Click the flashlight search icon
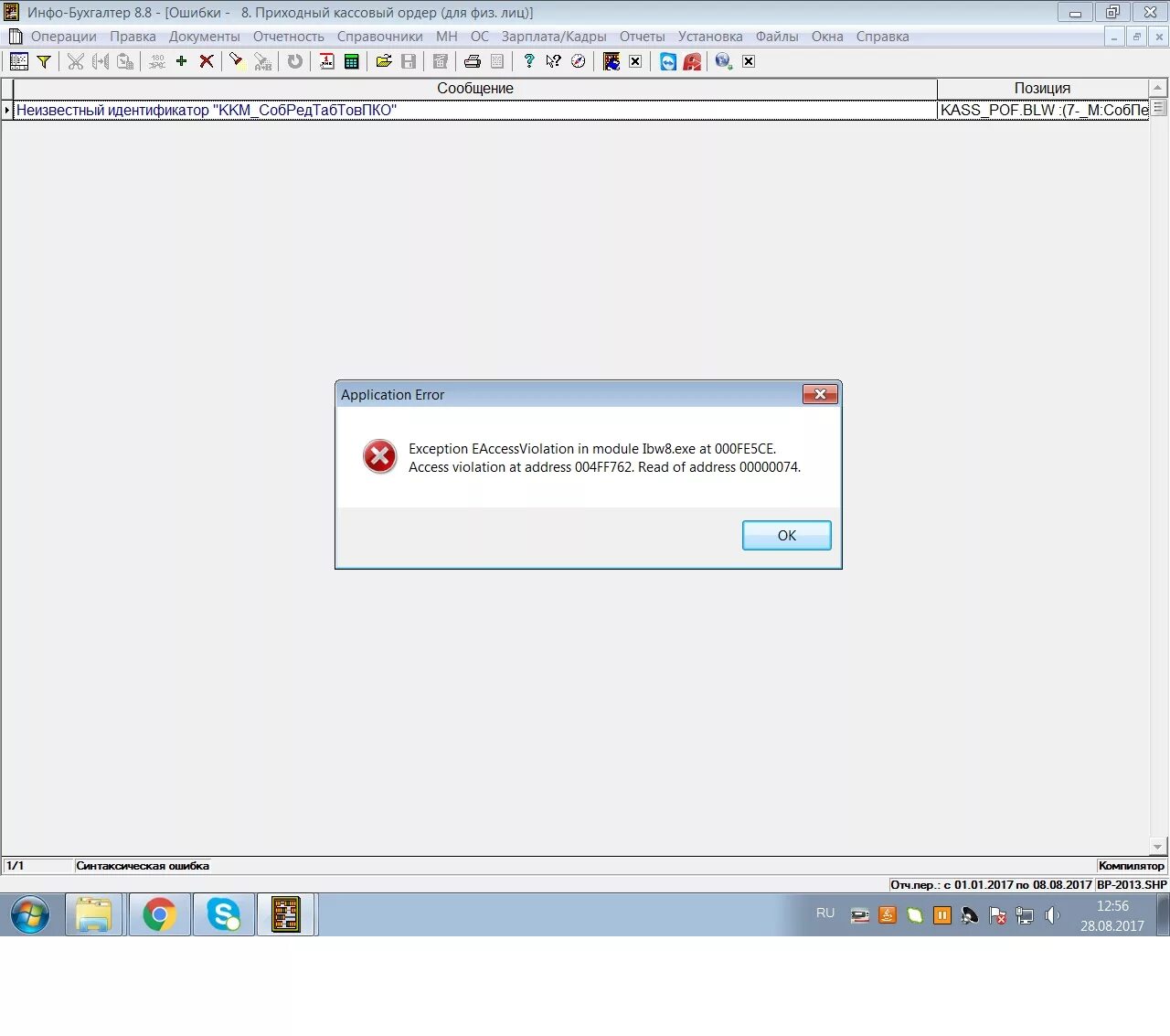1170x1036 pixels. [237, 61]
